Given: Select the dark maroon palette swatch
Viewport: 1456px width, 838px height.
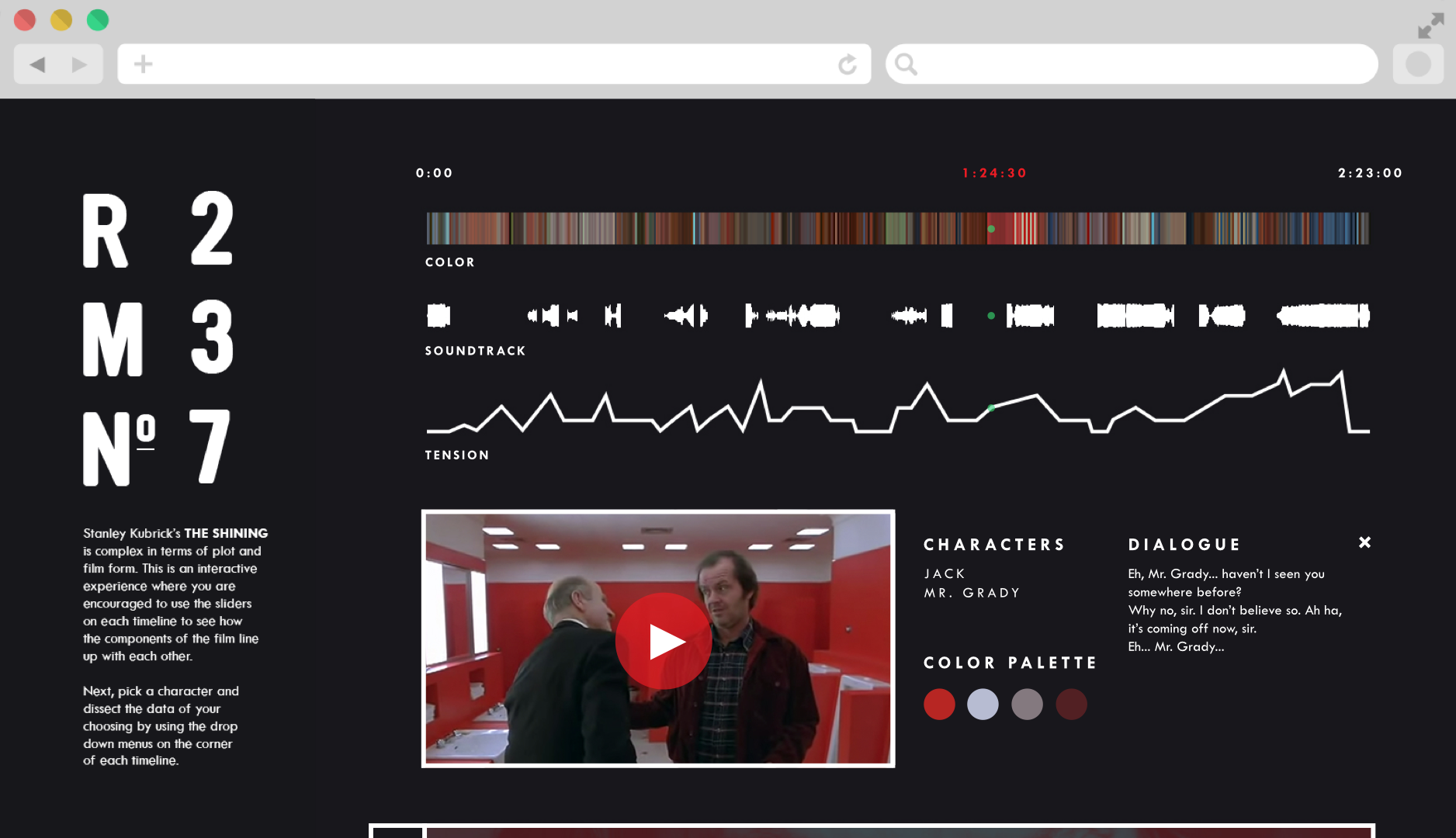Looking at the screenshot, I should (1071, 705).
